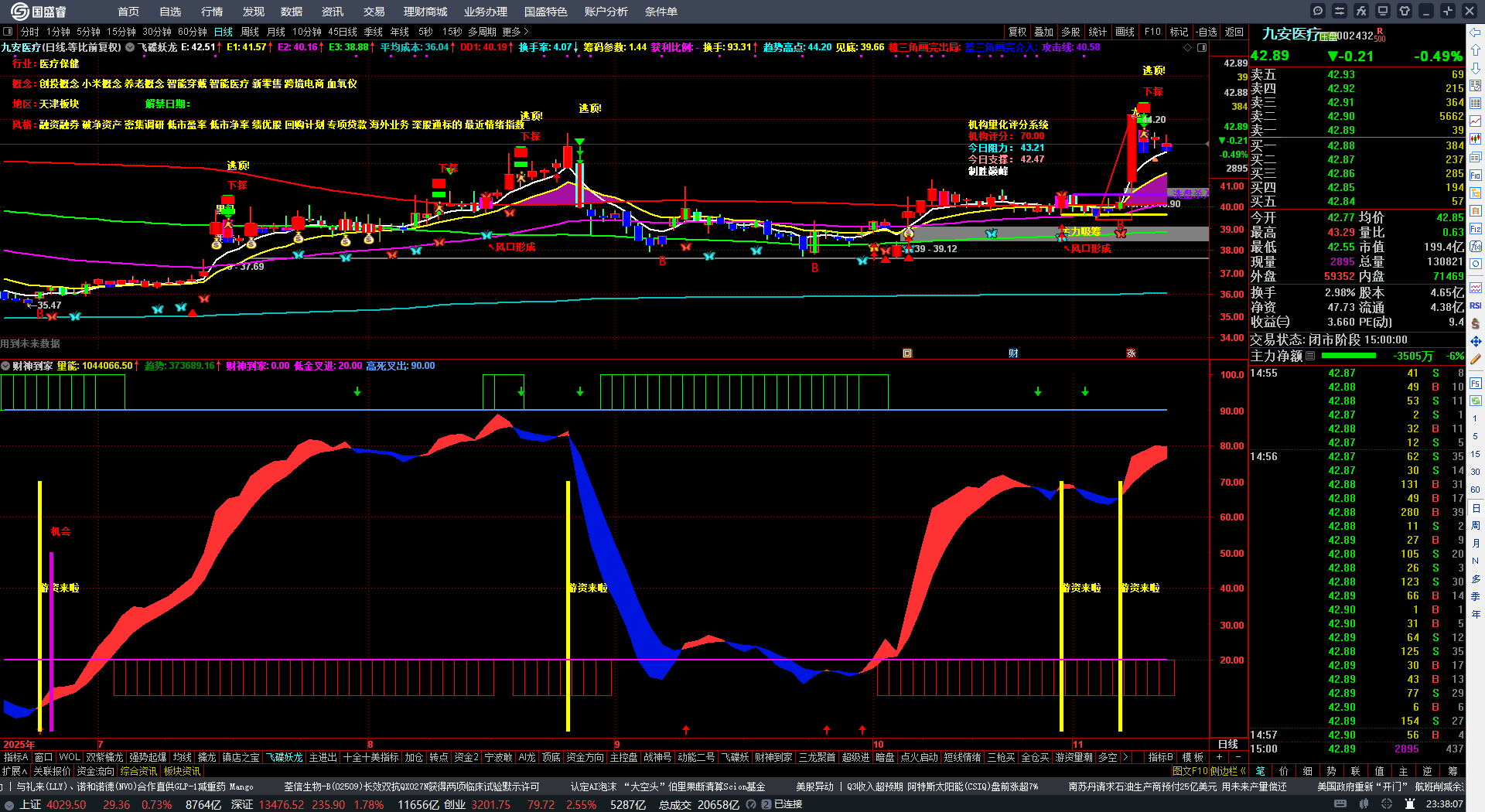
Task: Toggle the side panel icon right of 返回
Action: (x=1200, y=47)
